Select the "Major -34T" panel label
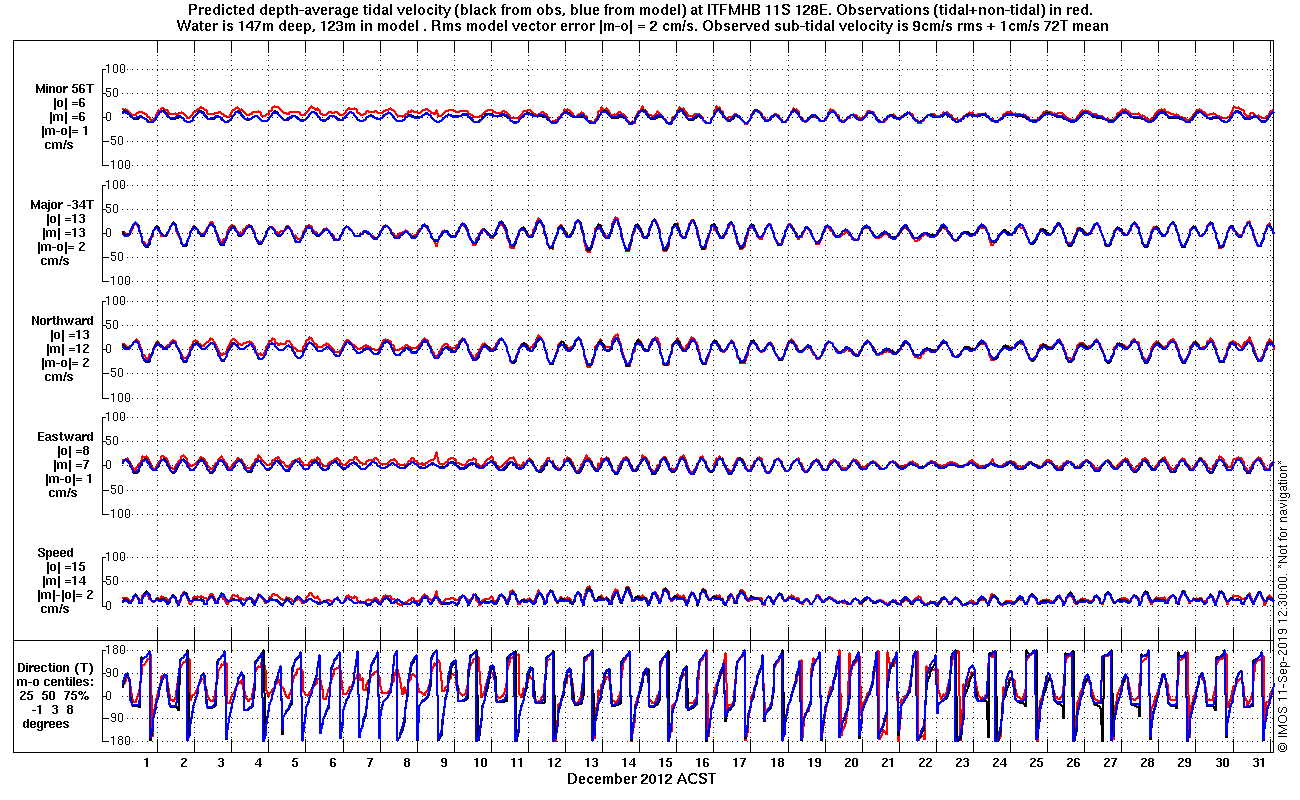This screenshot has height=800, width=1300. coord(63,204)
